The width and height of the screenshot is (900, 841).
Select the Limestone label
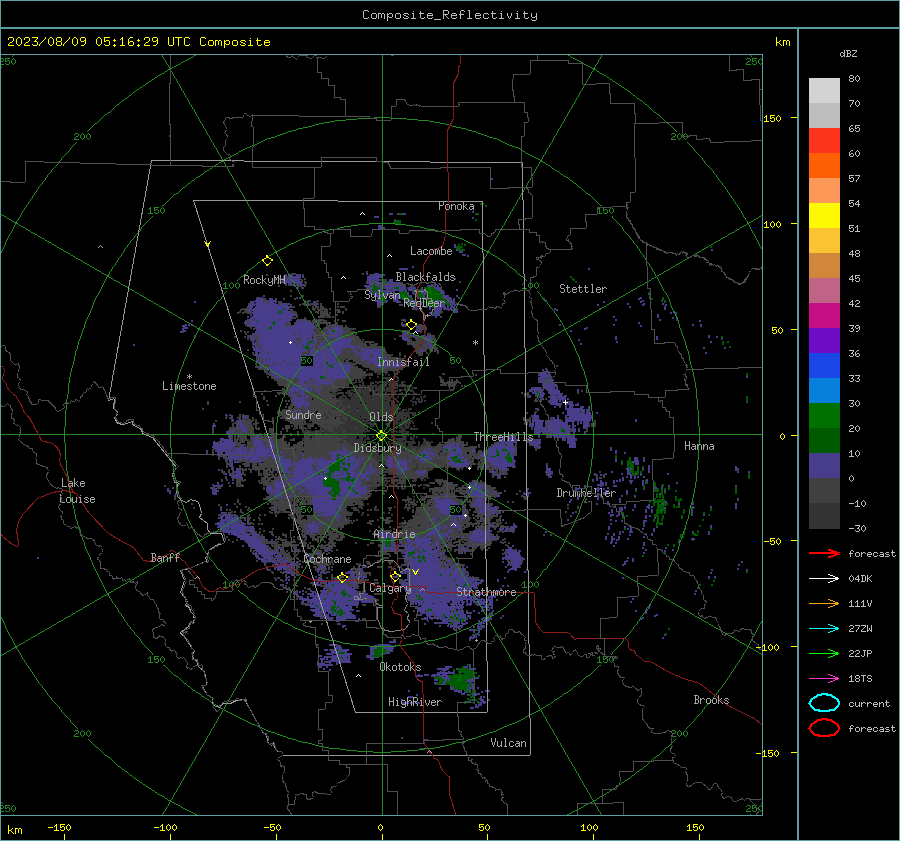point(189,386)
